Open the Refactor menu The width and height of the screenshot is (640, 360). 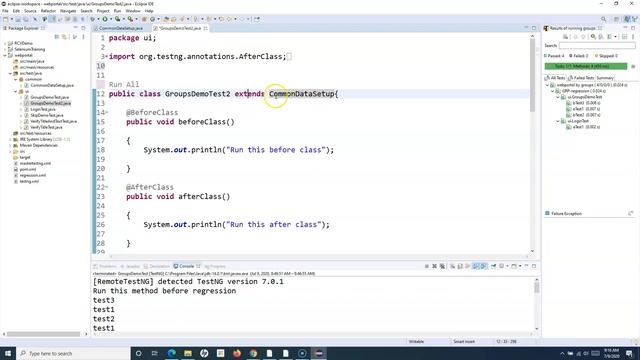coord(48,11)
